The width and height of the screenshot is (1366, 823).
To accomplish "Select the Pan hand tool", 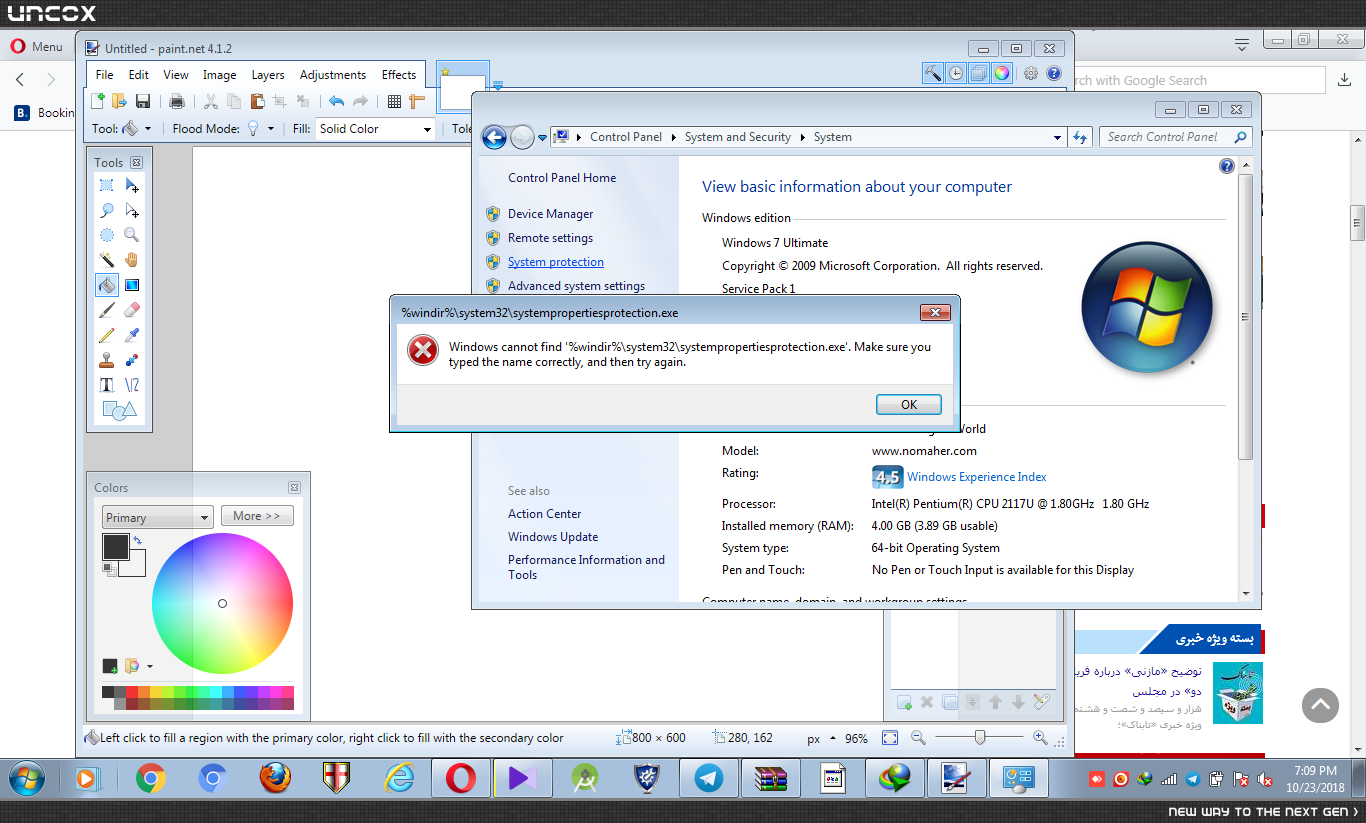I will 132,260.
